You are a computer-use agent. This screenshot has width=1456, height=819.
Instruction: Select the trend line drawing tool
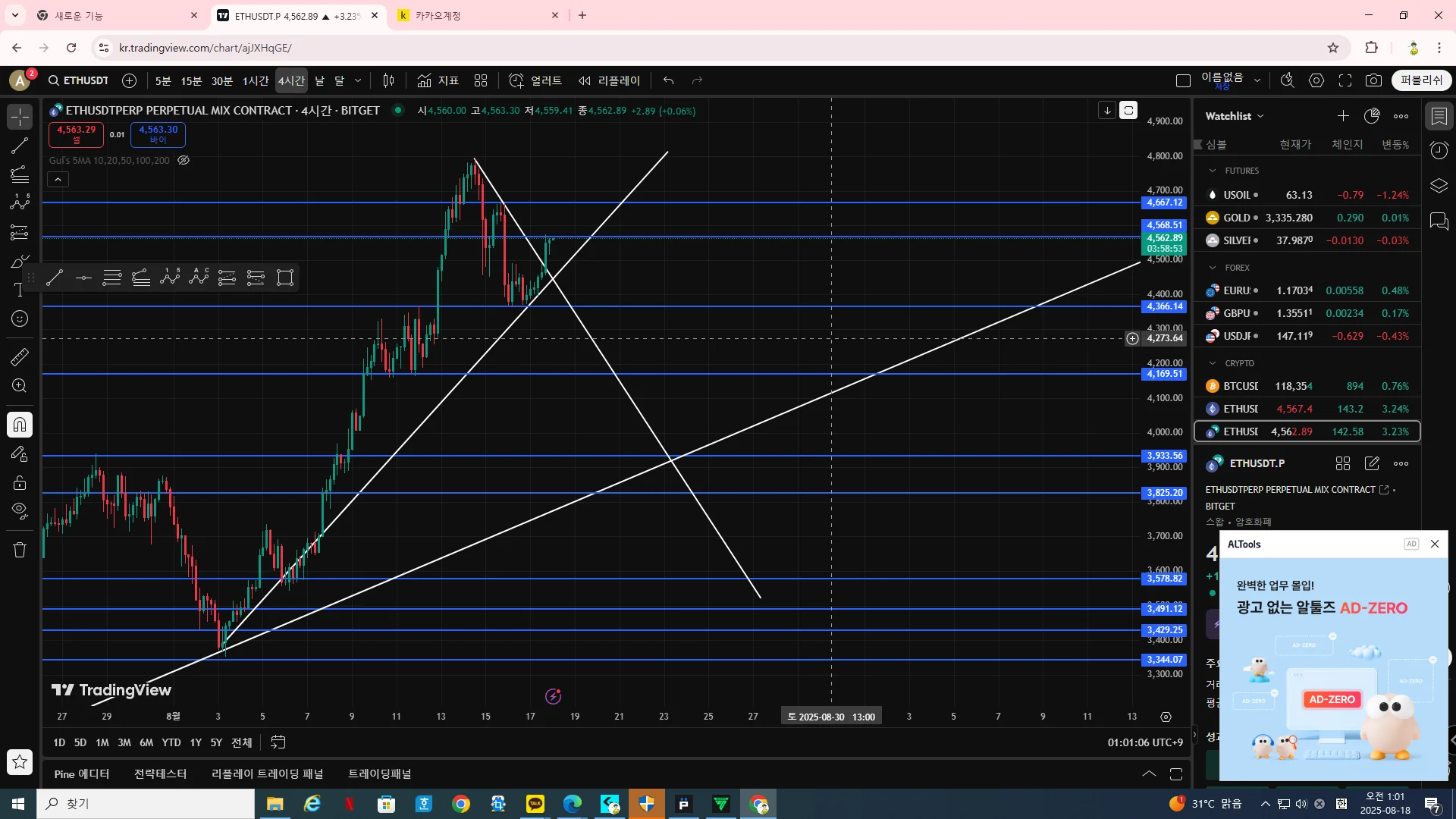[20, 146]
